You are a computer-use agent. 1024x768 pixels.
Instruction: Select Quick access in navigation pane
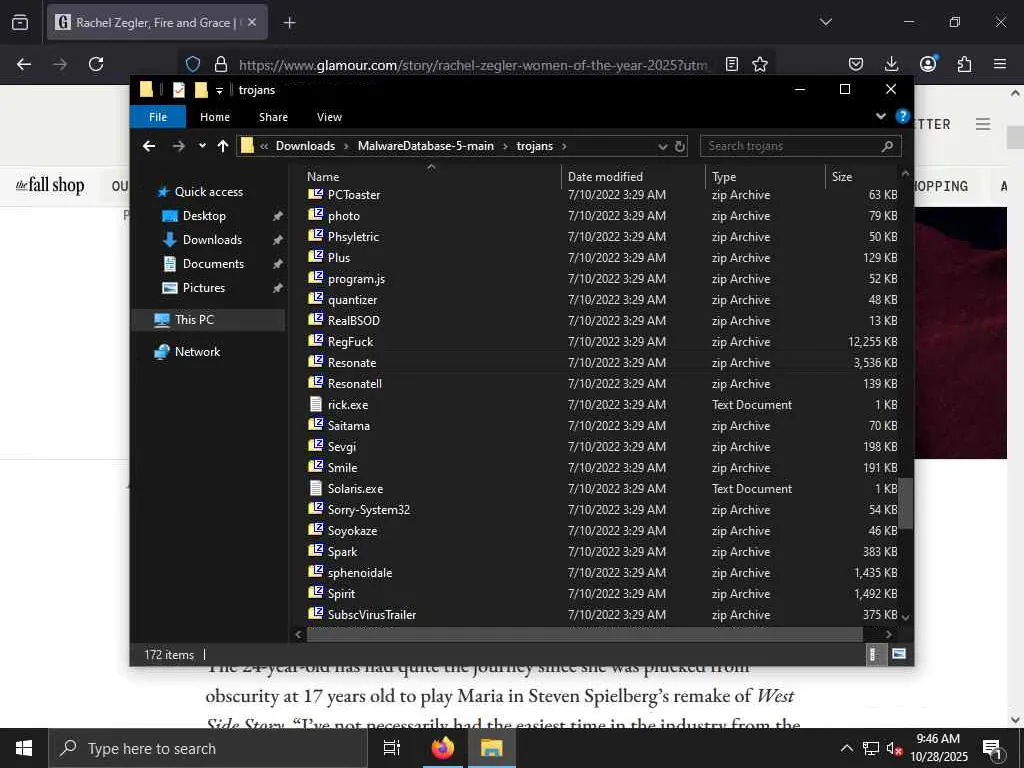coord(208,191)
